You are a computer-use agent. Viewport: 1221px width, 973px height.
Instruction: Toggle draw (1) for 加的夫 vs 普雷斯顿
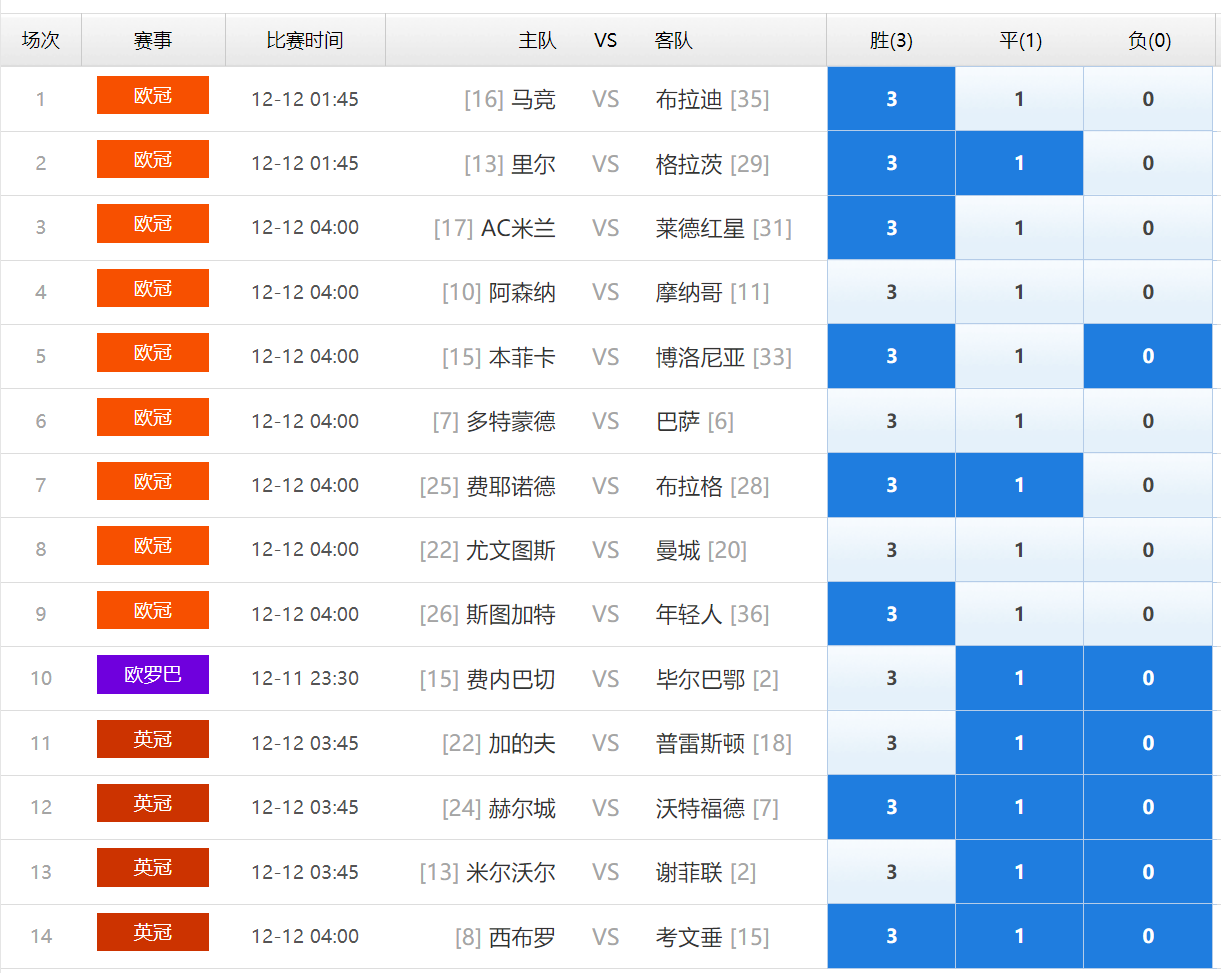coord(1019,743)
